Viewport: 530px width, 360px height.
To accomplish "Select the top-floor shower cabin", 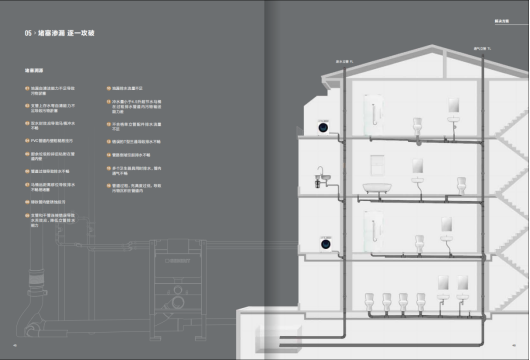I will point(374,115).
